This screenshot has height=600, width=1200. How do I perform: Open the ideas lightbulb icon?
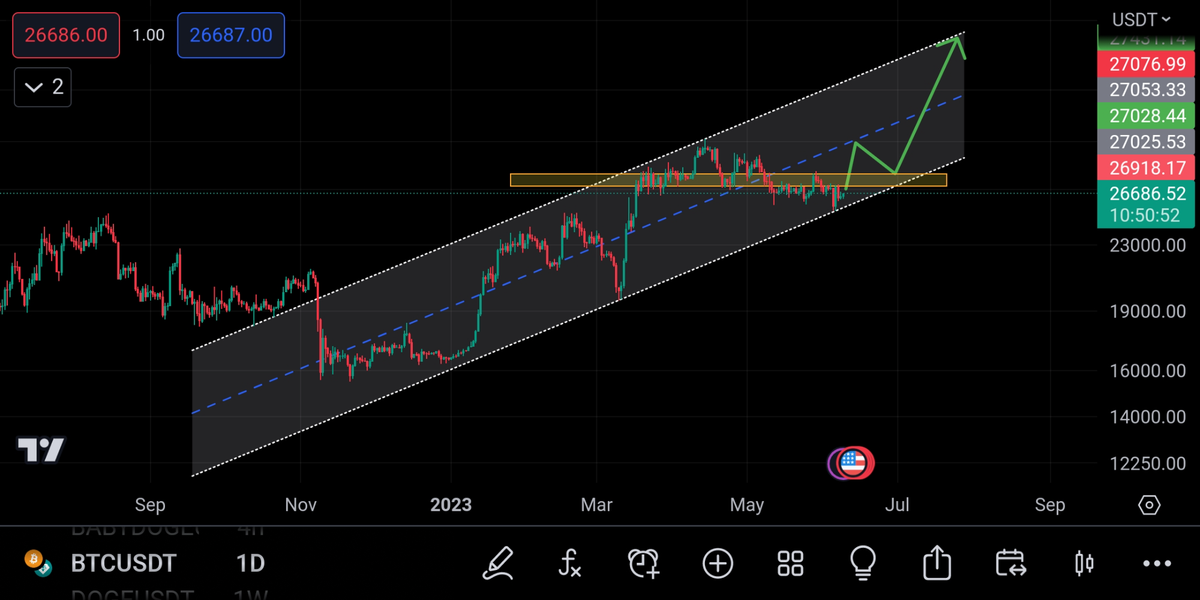coord(864,564)
